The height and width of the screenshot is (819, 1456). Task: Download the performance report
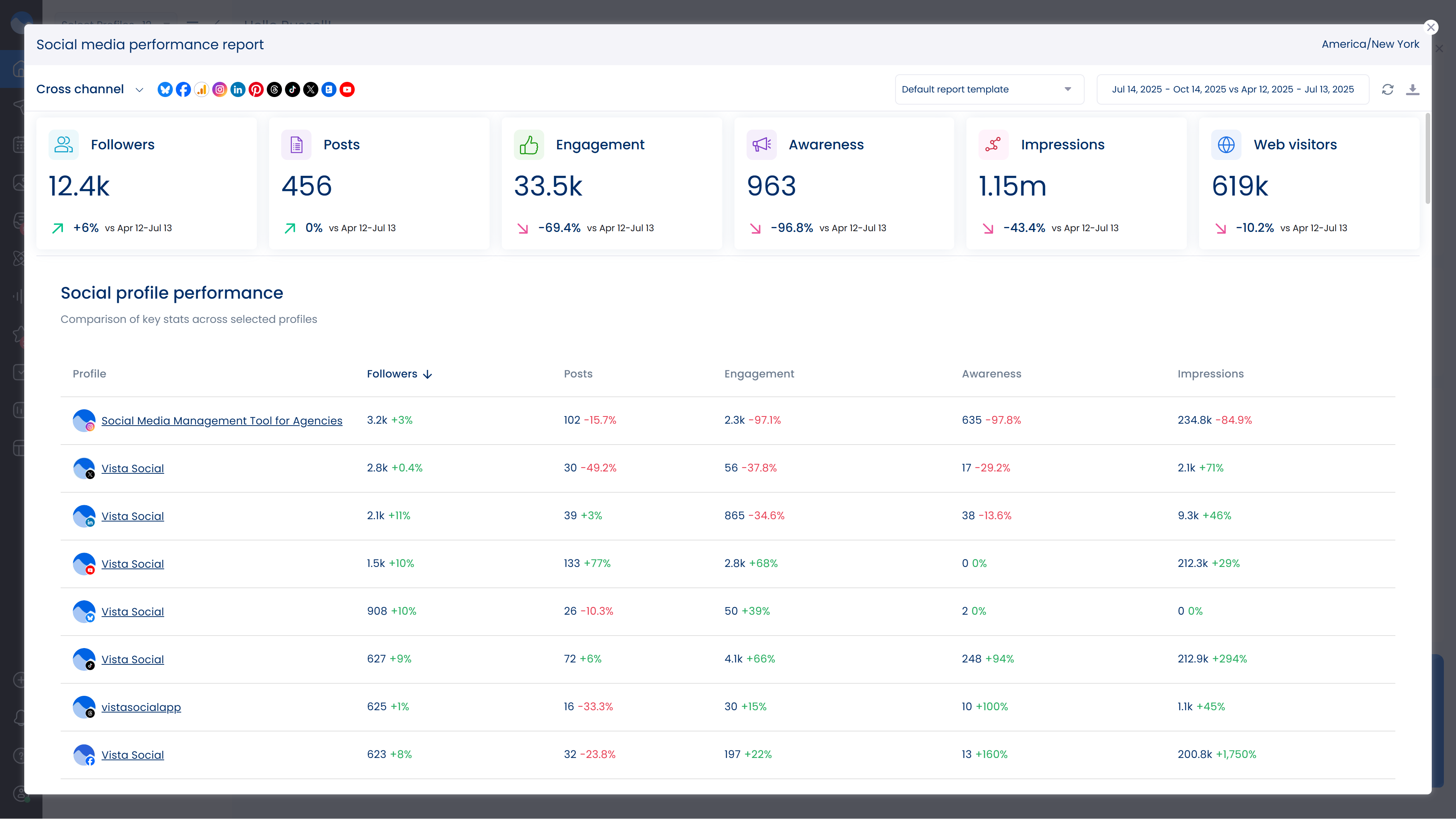coord(1412,89)
